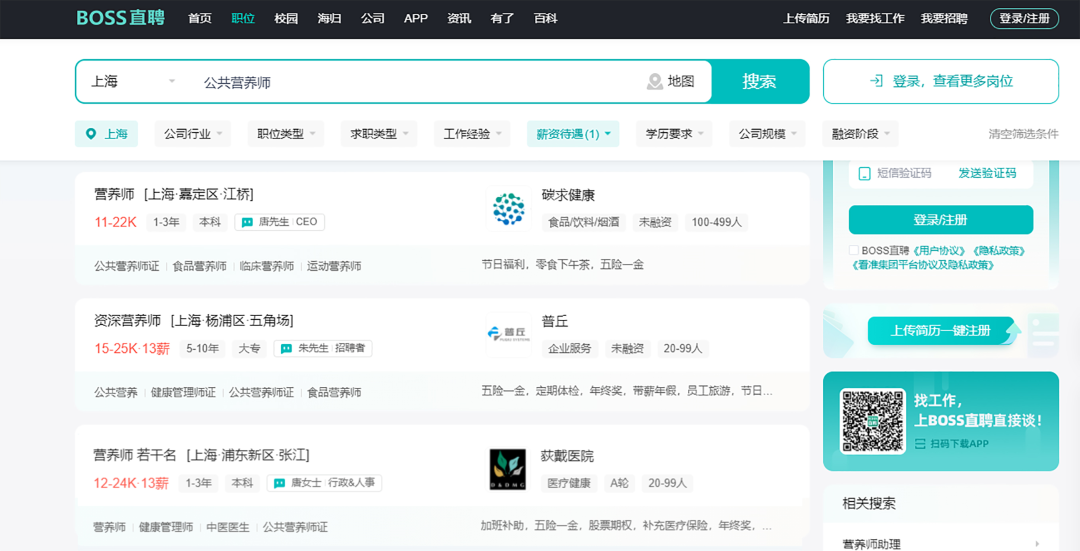Check the BOSS直聘 user agreement checkbox

click(x=853, y=251)
